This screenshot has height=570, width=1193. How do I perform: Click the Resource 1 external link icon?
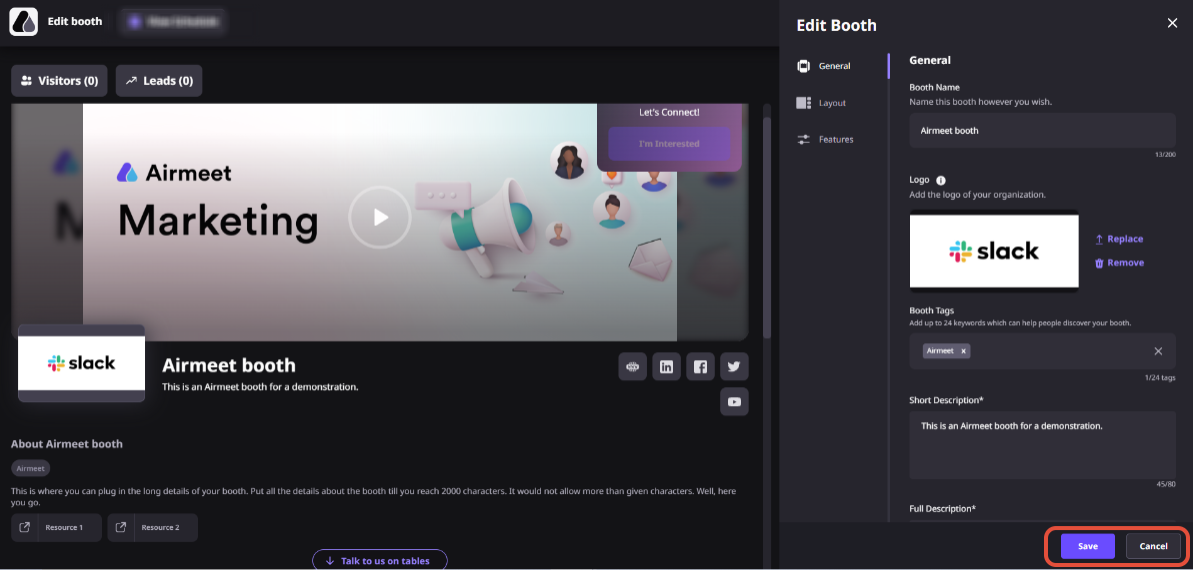click(24, 527)
